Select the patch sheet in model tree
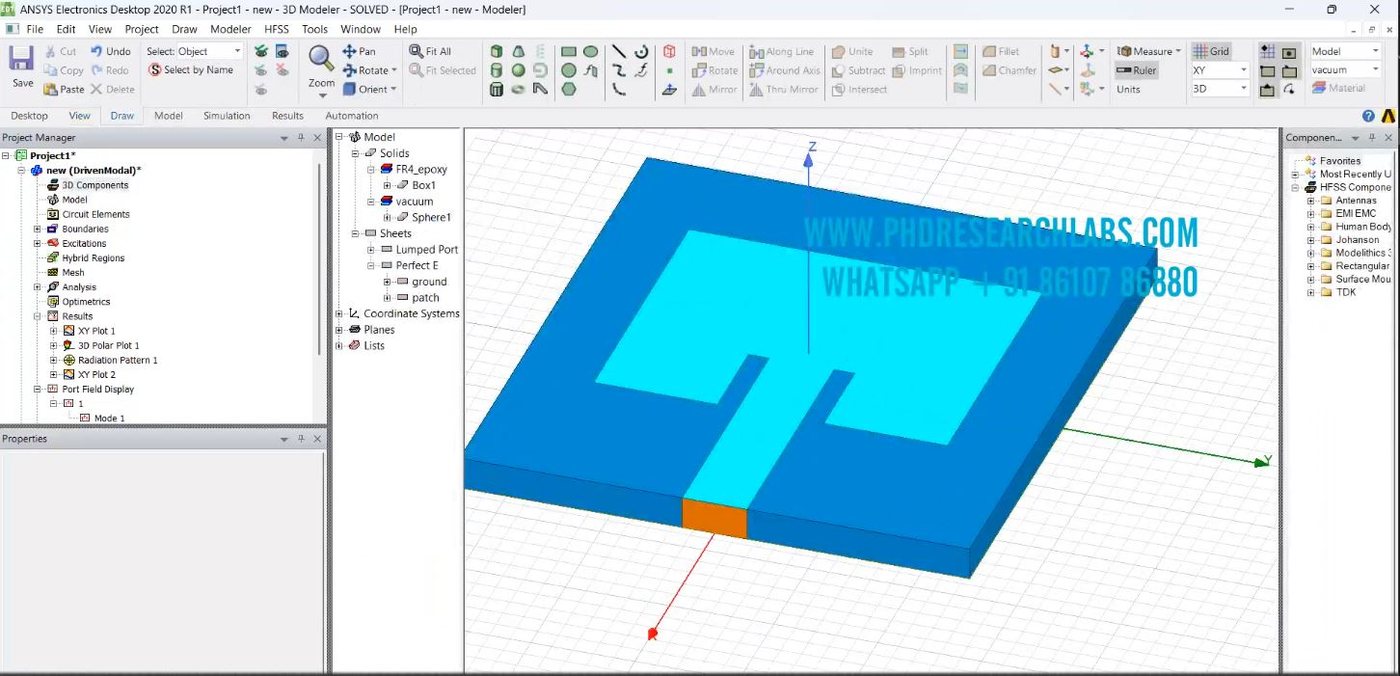 pyautogui.click(x=425, y=298)
